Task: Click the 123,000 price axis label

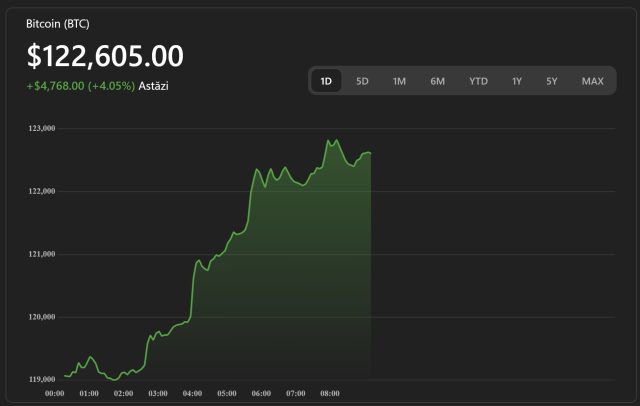Action: click(x=41, y=128)
